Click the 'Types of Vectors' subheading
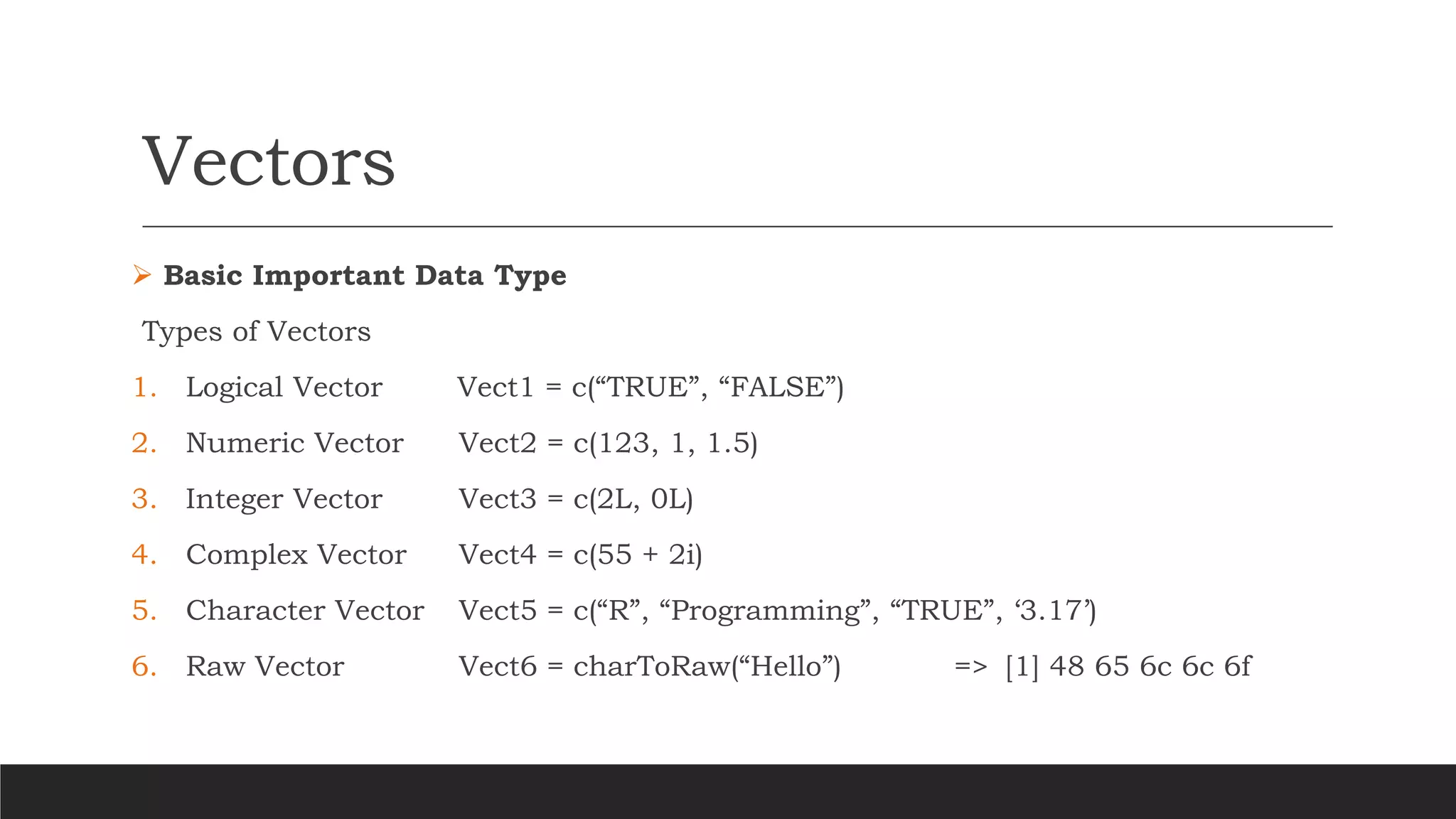Image resolution: width=1456 pixels, height=819 pixels. tap(256, 331)
